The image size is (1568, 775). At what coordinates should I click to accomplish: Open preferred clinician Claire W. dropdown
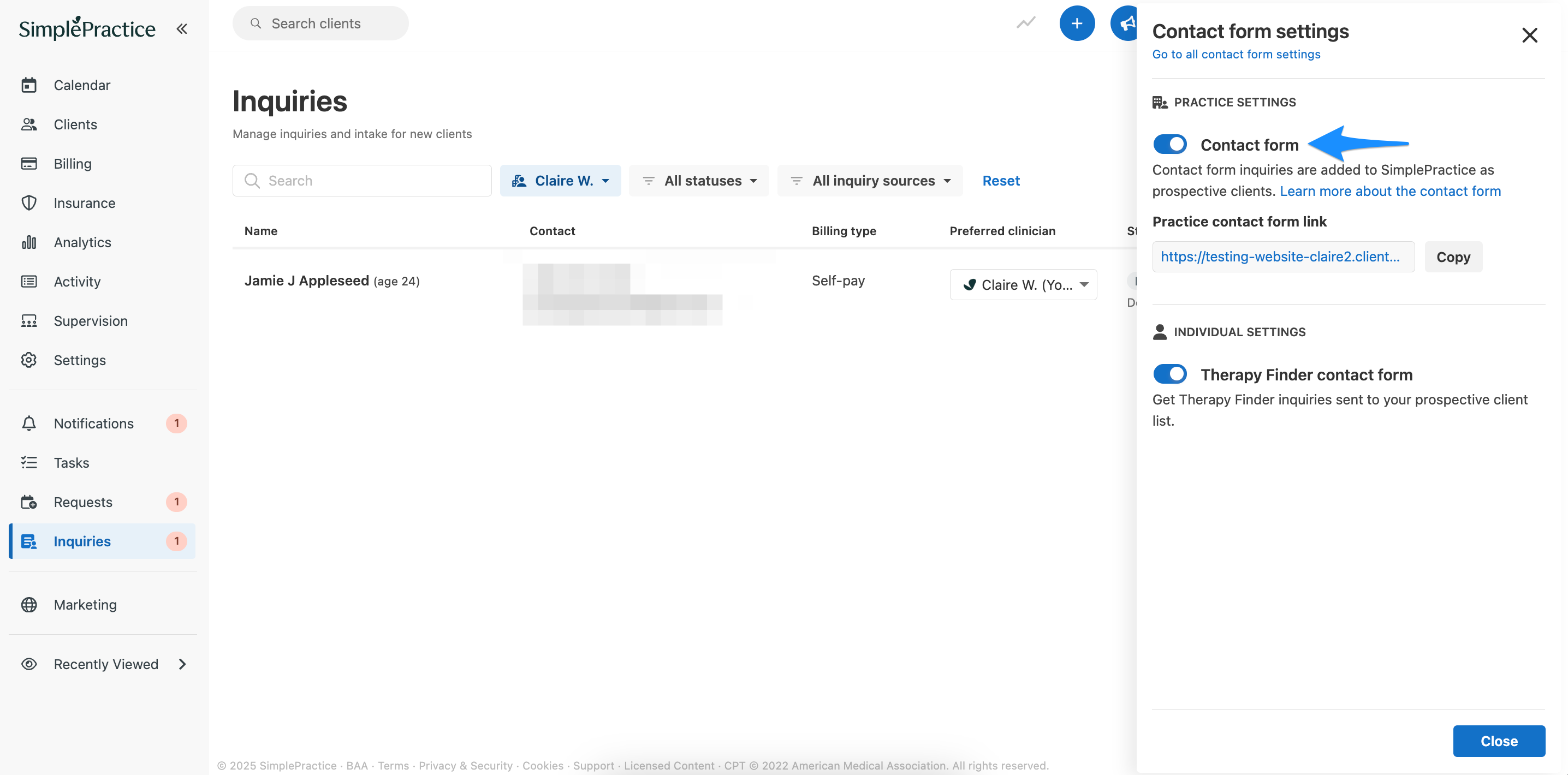1023,285
